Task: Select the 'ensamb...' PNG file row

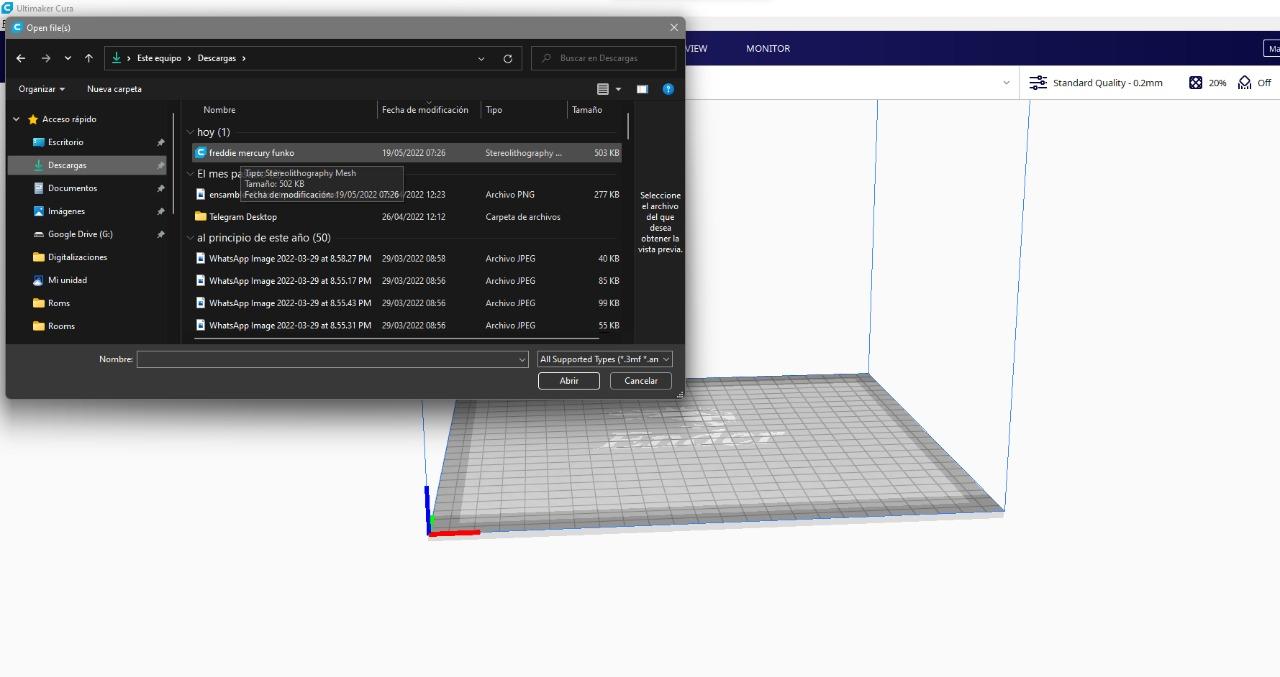Action: coord(406,195)
